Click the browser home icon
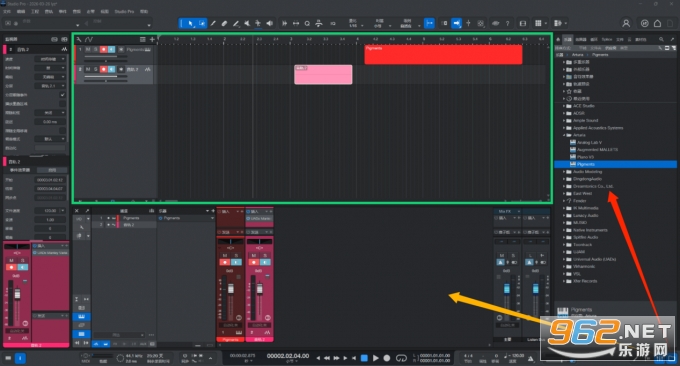The image size is (680, 366). pyautogui.click(x=559, y=39)
